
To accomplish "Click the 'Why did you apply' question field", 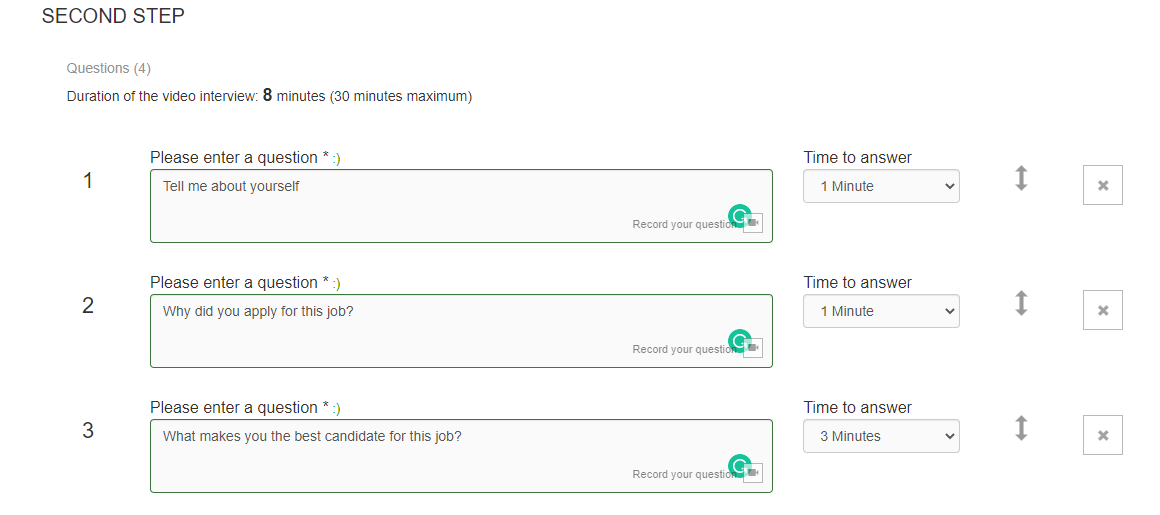I will pyautogui.click(x=461, y=331).
